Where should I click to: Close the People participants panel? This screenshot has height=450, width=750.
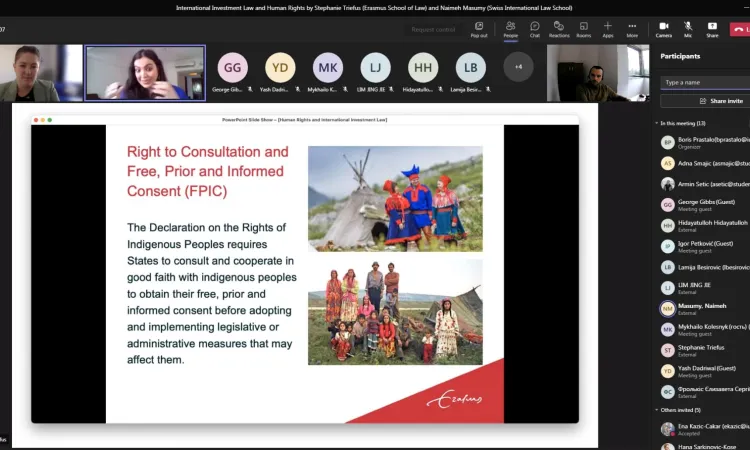coord(511,28)
